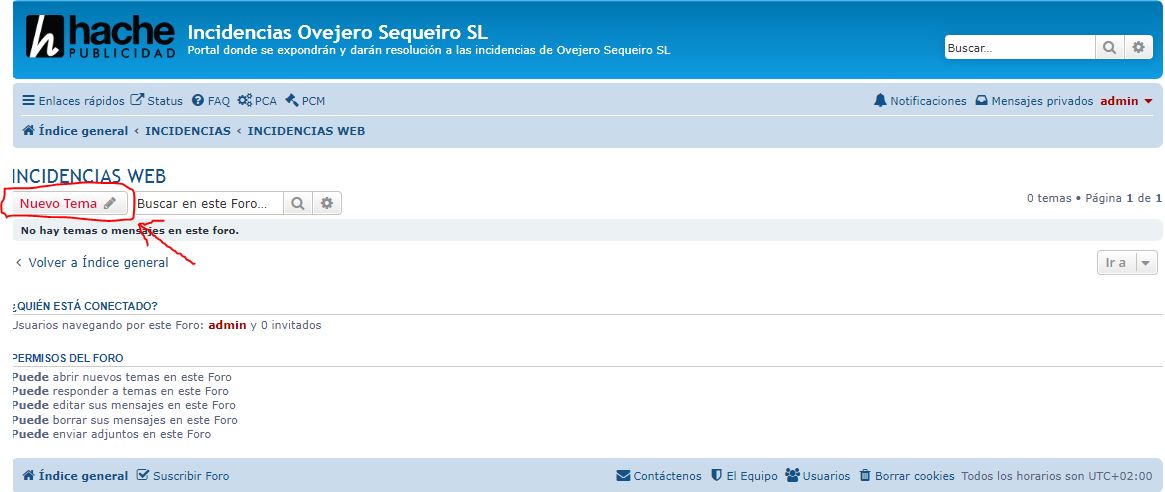Open forum advanced search gear

point(327,204)
